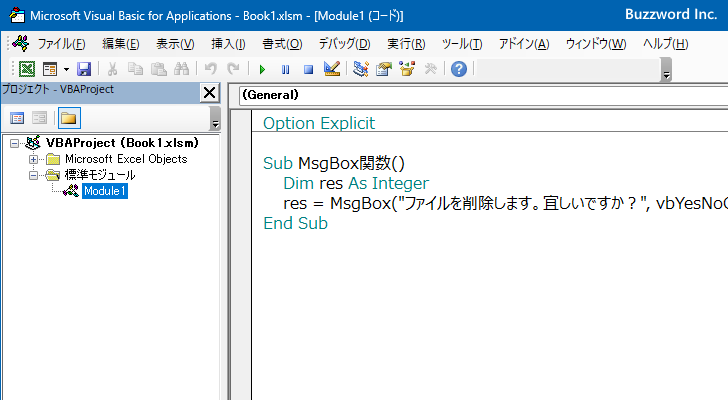Image resolution: width=728 pixels, height=400 pixels.
Task: Open the ツール(T) menu
Action: click(x=462, y=44)
